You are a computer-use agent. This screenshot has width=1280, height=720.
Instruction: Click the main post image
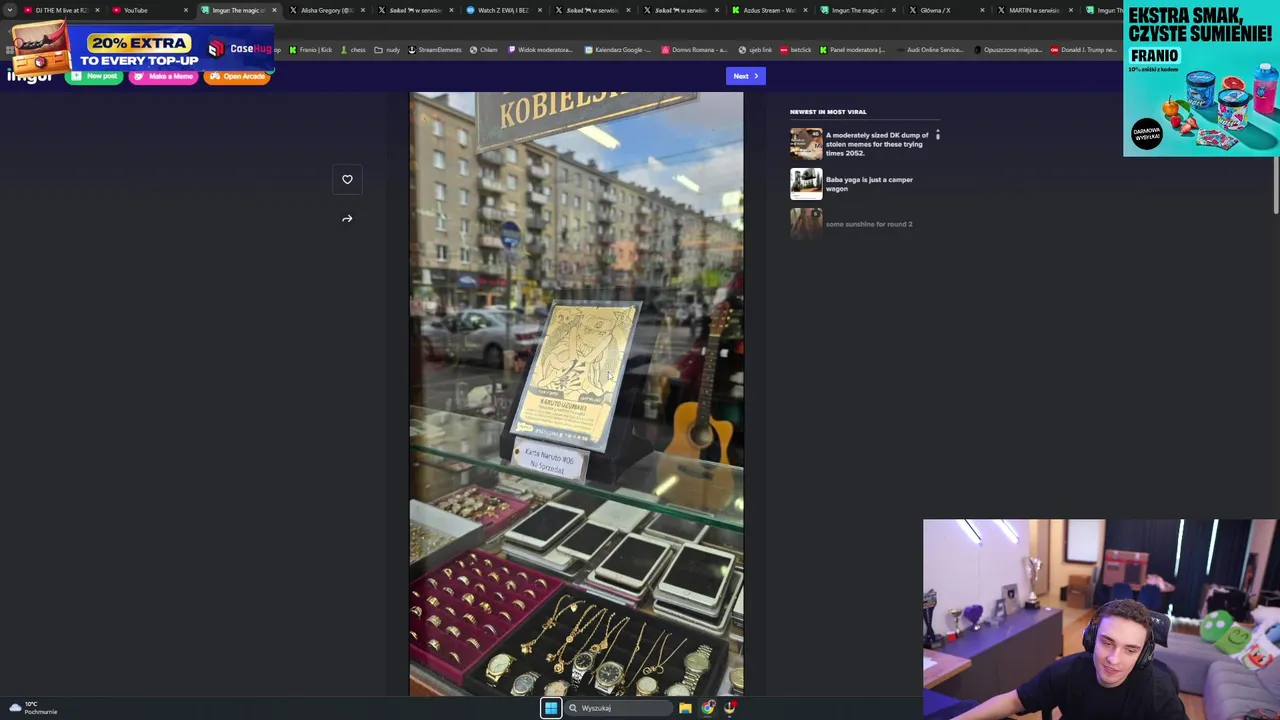tap(576, 394)
